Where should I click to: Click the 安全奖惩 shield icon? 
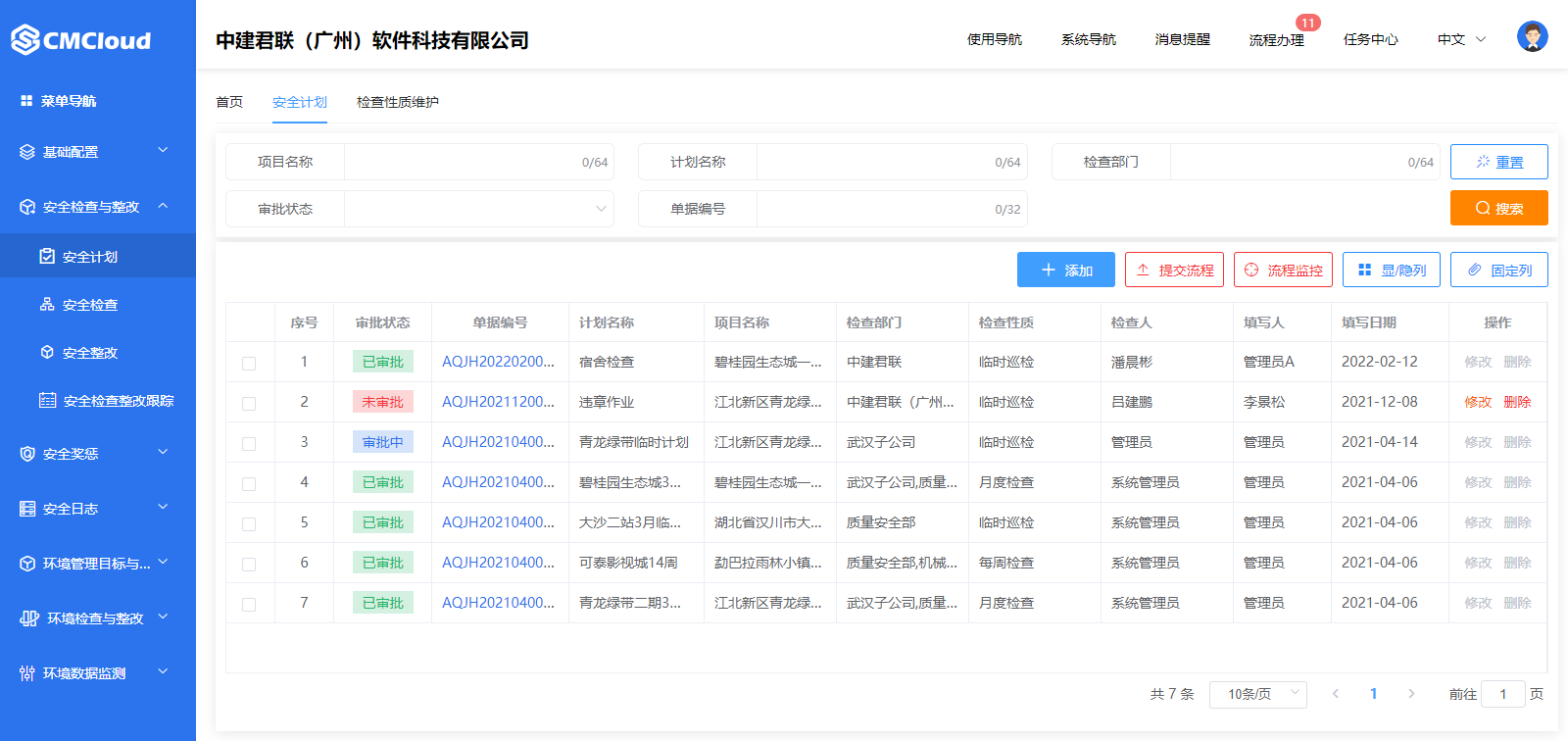tap(27, 454)
